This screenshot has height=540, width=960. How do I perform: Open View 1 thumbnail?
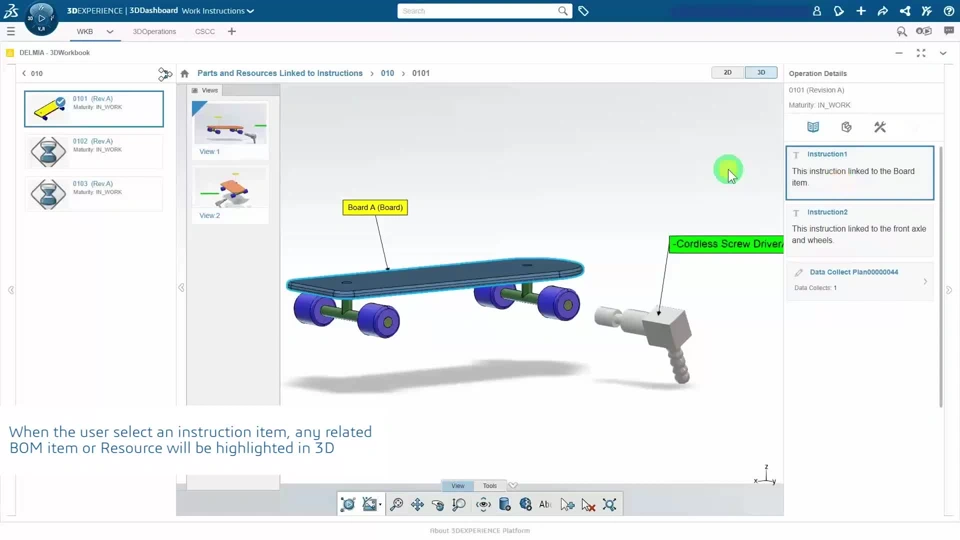tap(230, 129)
